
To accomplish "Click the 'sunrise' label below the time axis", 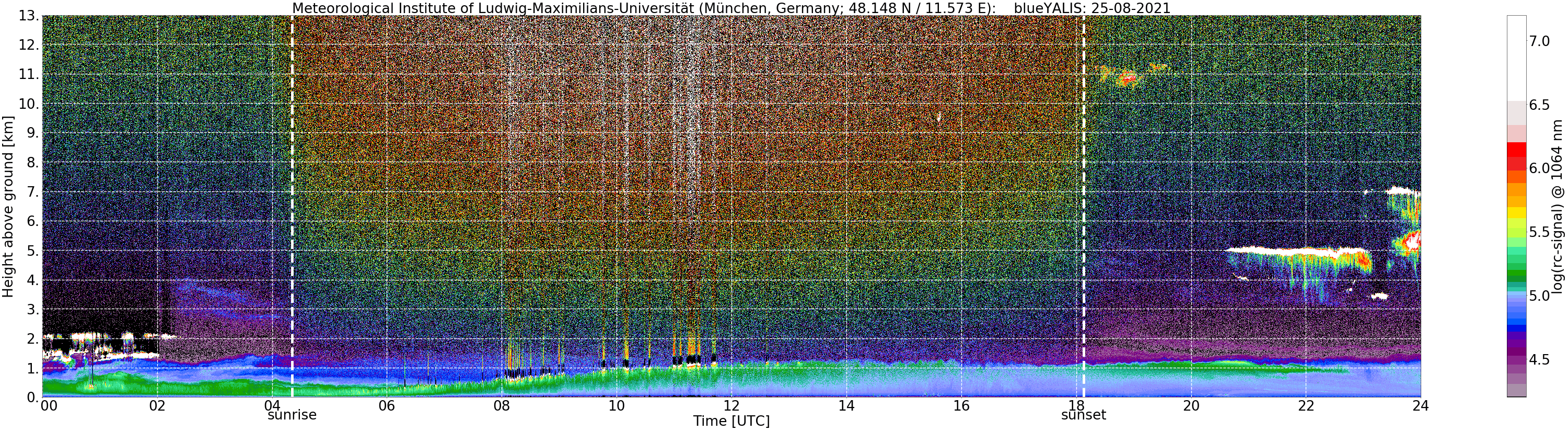I will point(292,415).
